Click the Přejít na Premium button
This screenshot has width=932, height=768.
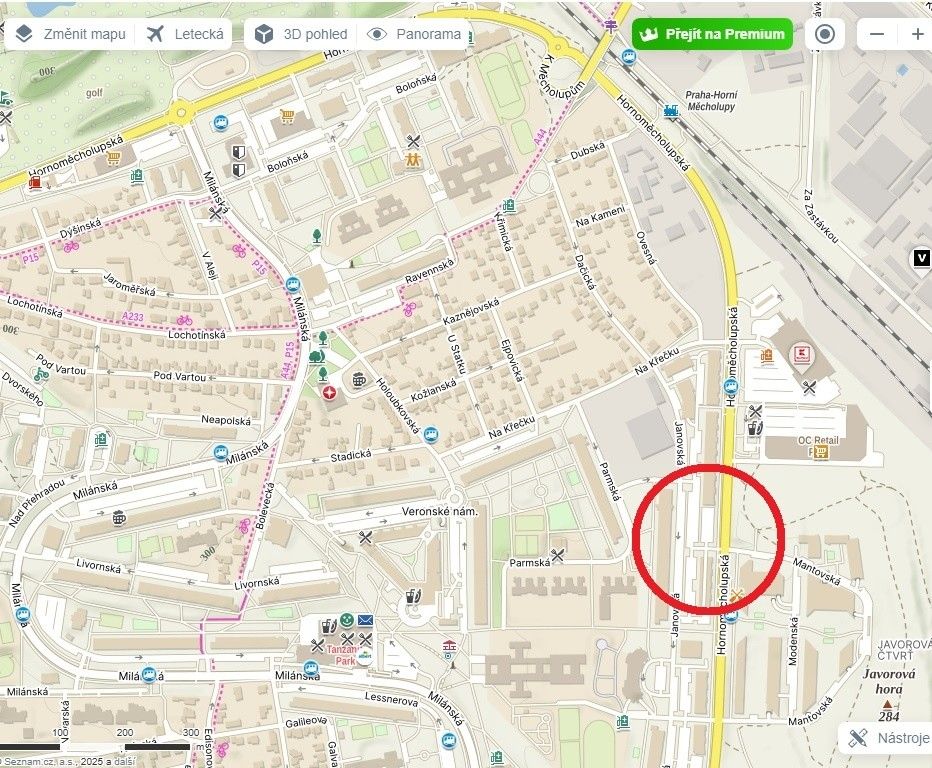[712, 34]
